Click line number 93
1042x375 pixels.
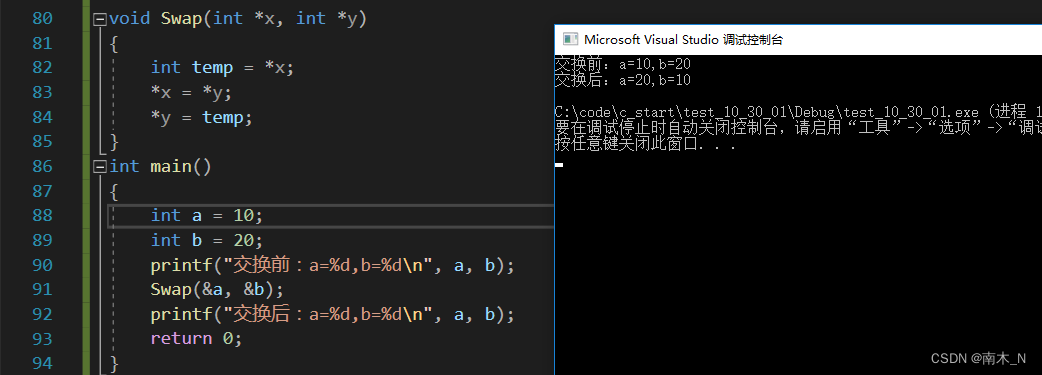tap(42, 338)
